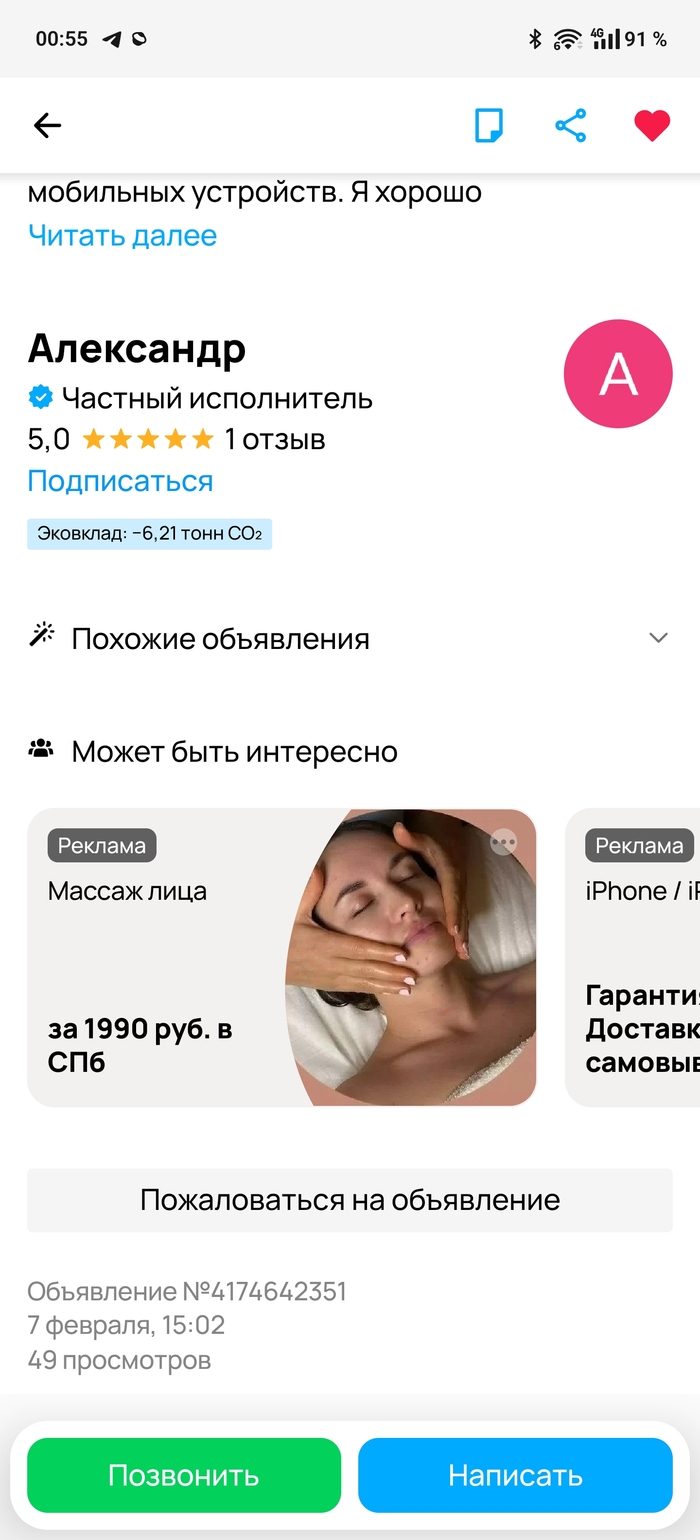This screenshot has width=700, height=1540.
Task: Expand the Похожие объявления chevron
Action: coord(658,638)
